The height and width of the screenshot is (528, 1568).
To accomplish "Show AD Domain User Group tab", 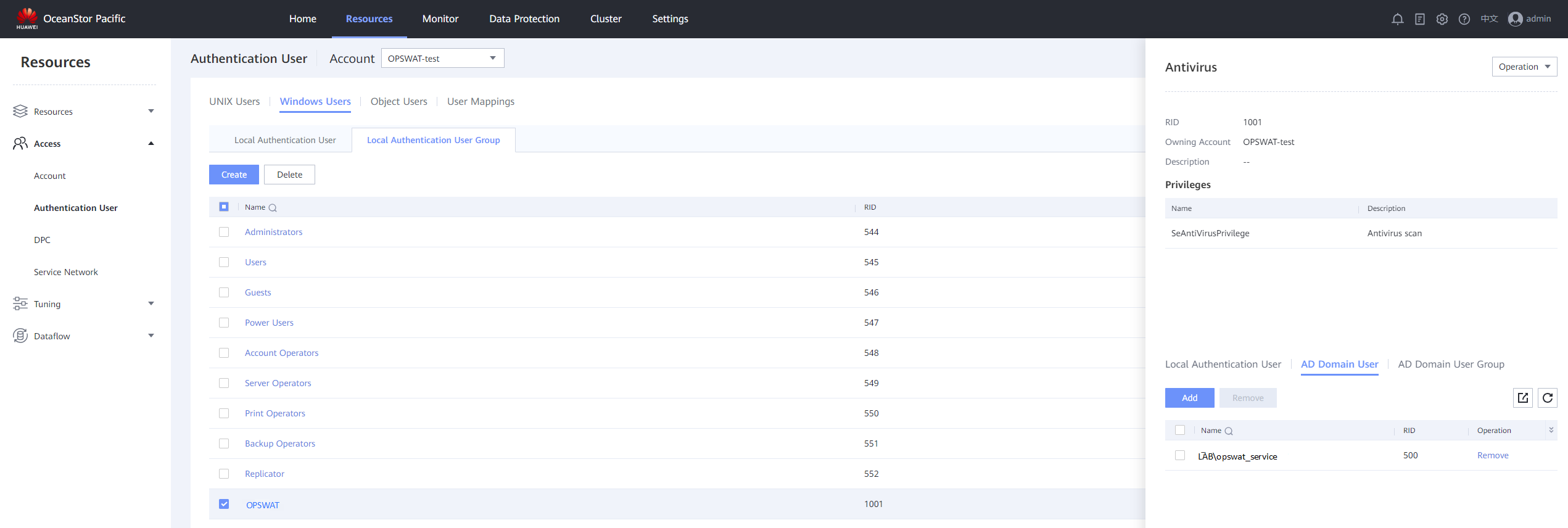I will (x=1451, y=364).
